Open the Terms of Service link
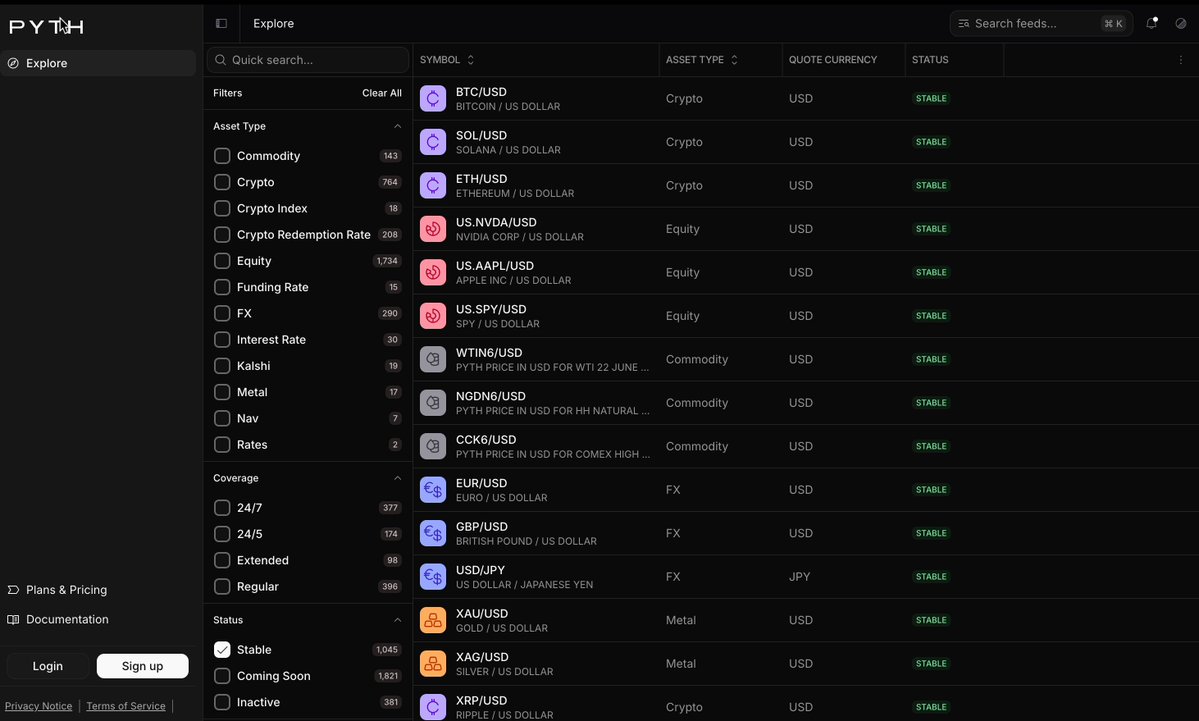Viewport: 1199px width, 721px height. point(125,706)
